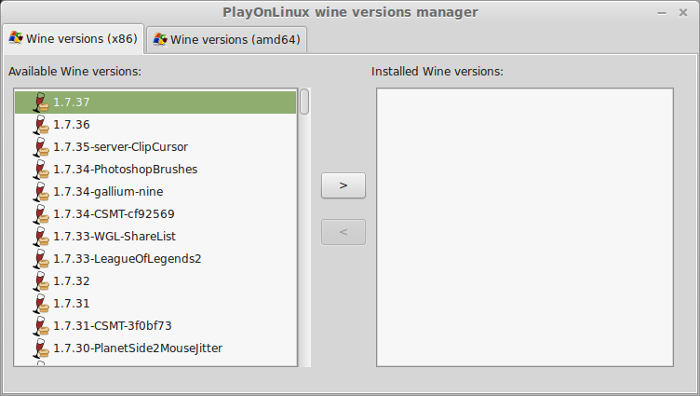The width and height of the screenshot is (700, 396).
Task: Click the wine icon next to 1.7.33-LeagueOfLegends2
Action: click(41, 258)
